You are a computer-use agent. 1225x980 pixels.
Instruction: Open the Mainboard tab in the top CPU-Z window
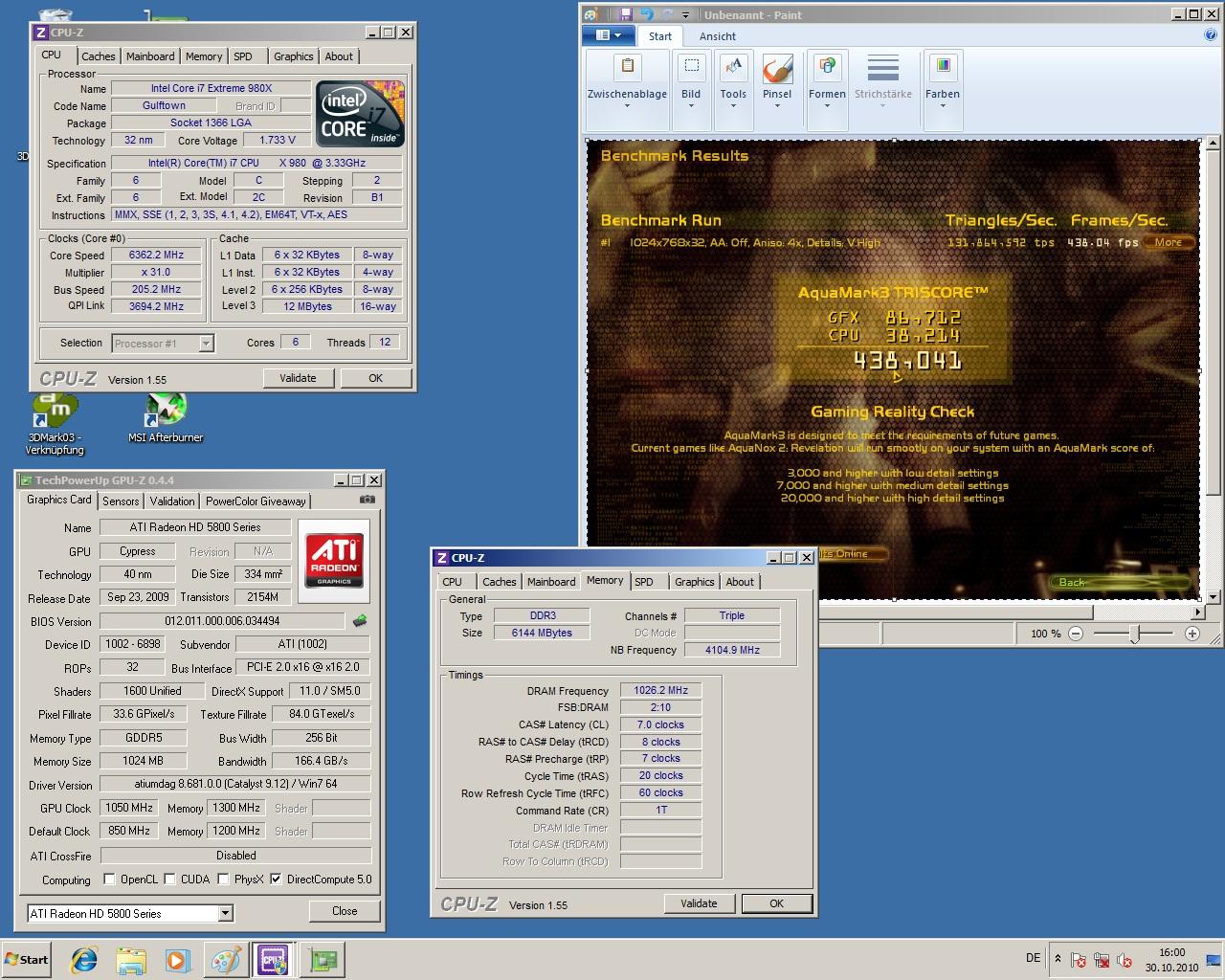coord(150,56)
